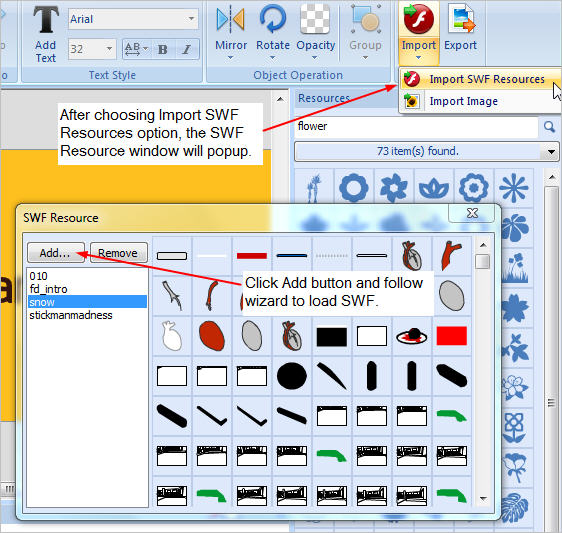Image resolution: width=562 pixels, height=533 pixels.
Task: Toggle italic text formatting
Action: tap(187, 49)
